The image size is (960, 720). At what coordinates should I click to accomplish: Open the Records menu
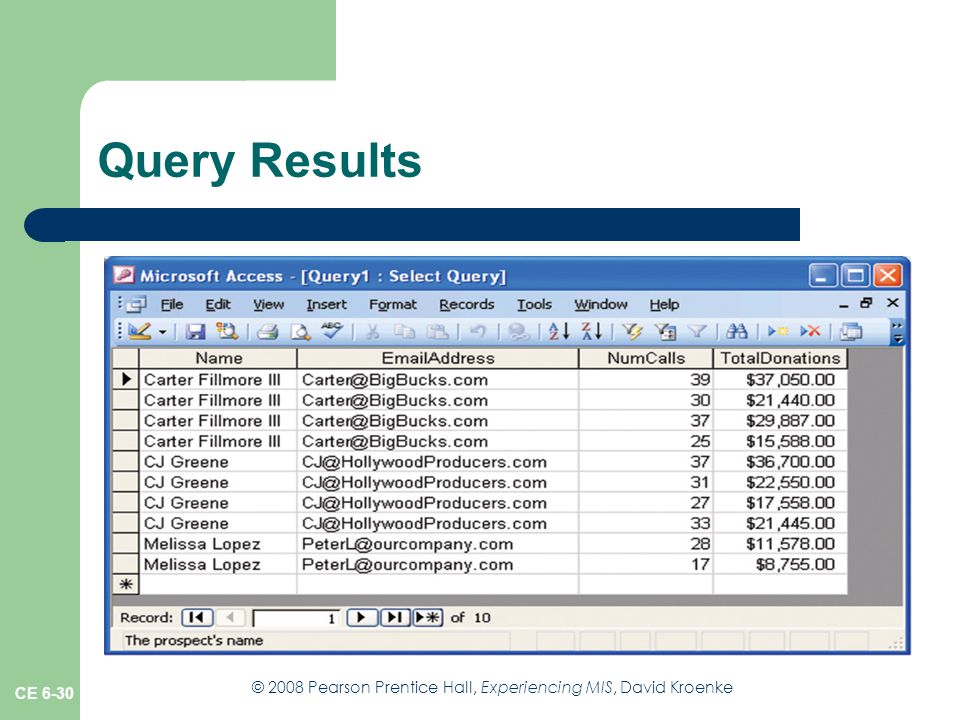pyautogui.click(x=467, y=304)
